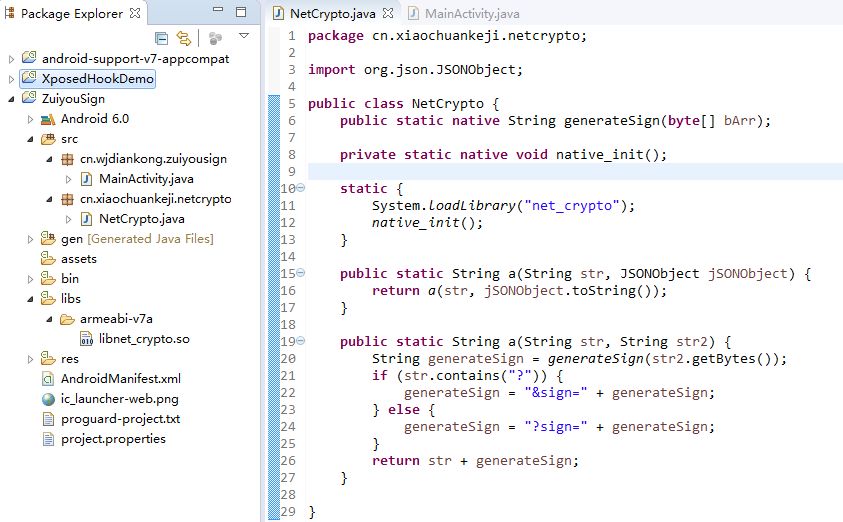This screenshot has width=843, height=522.
Task: Click cn.xiaochuankeji.netcrypto package icon
Action: pos(67,199)
